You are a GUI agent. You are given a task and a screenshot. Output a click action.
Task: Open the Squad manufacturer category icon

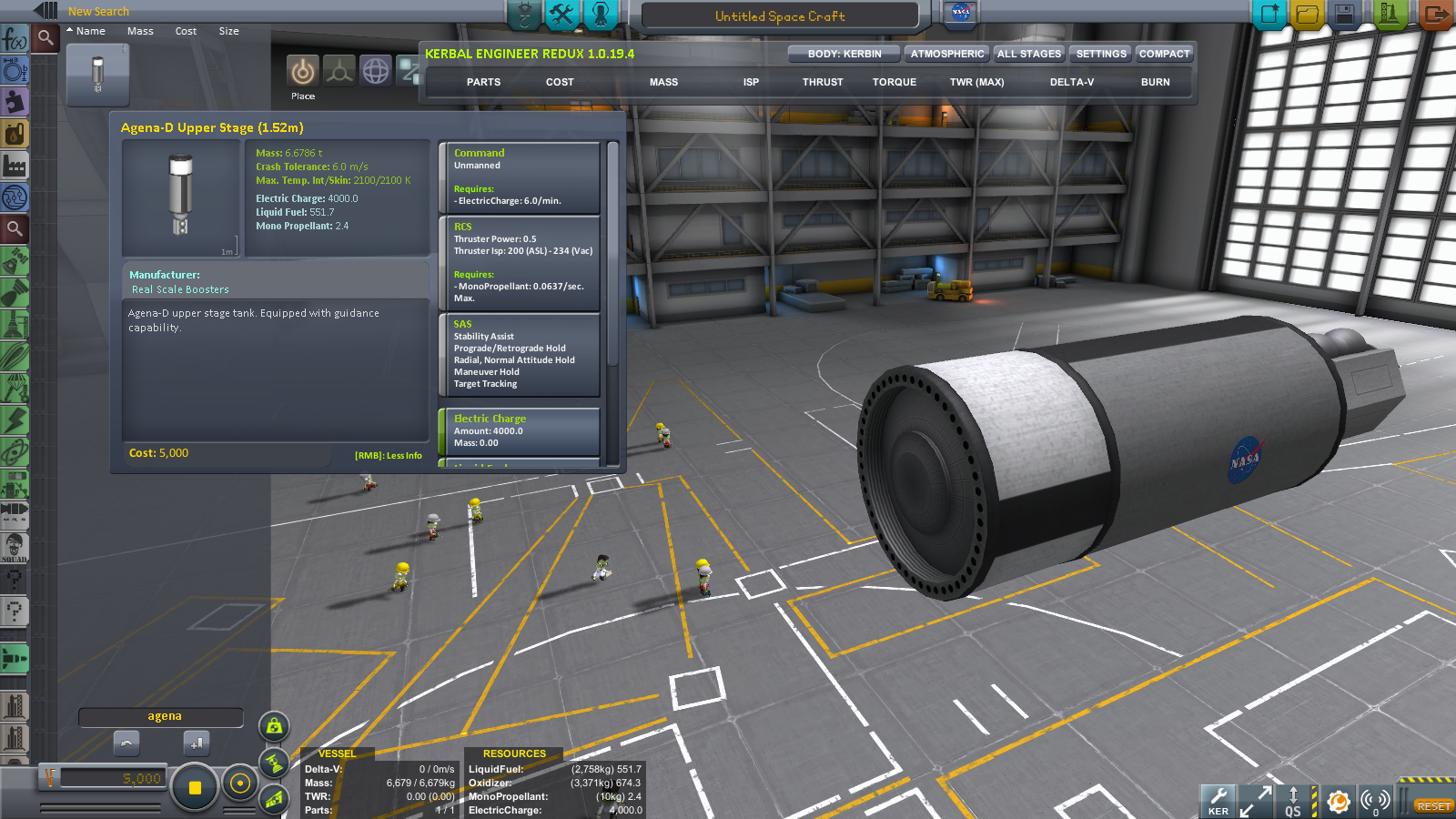pyautogui.click(x=15, y=548)
